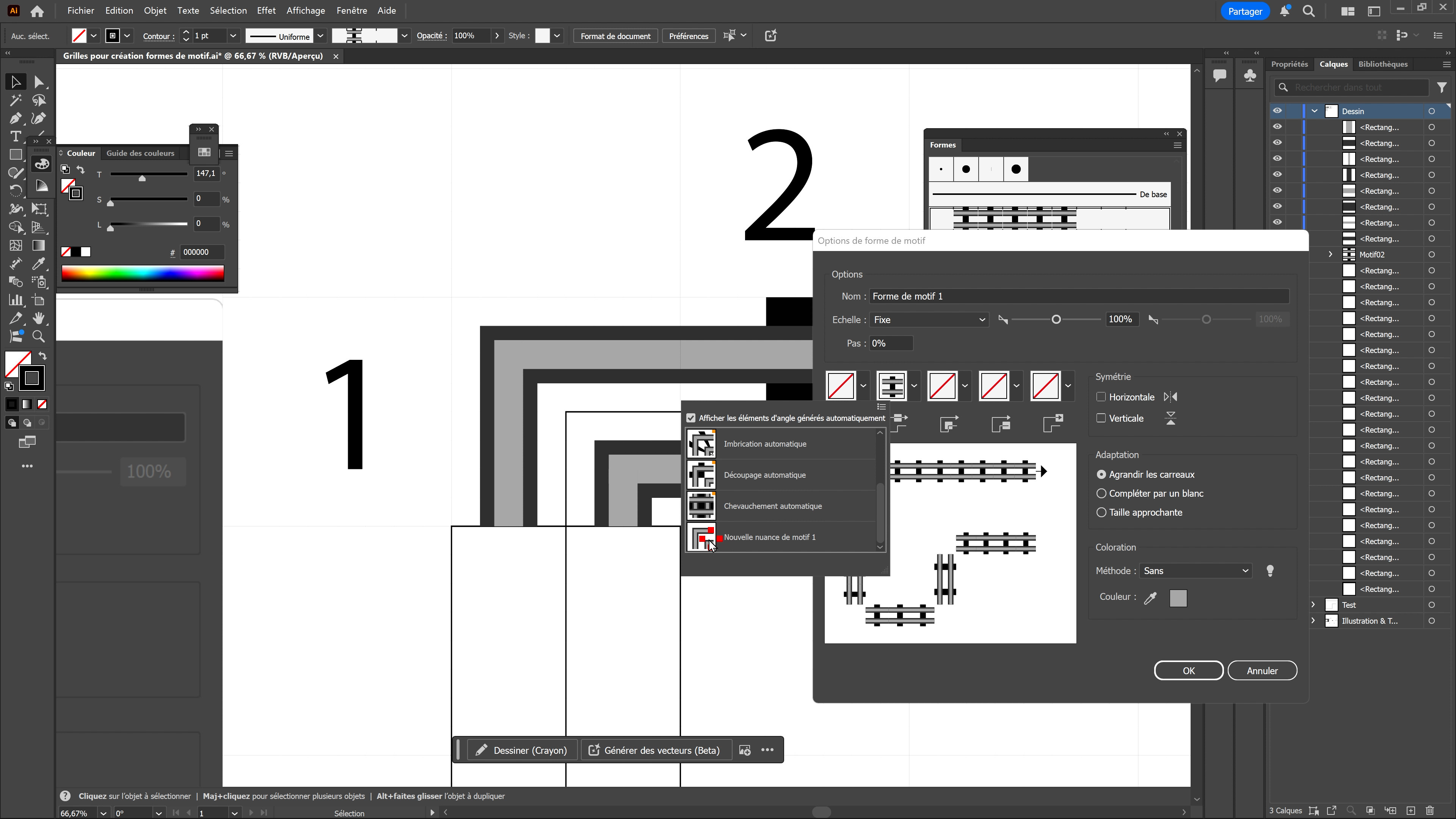Viewport: 1456px width, 819px height.
Task: Switch to Guide des couleurs tab
Action: pyautogui.click(x=140, y=153)
